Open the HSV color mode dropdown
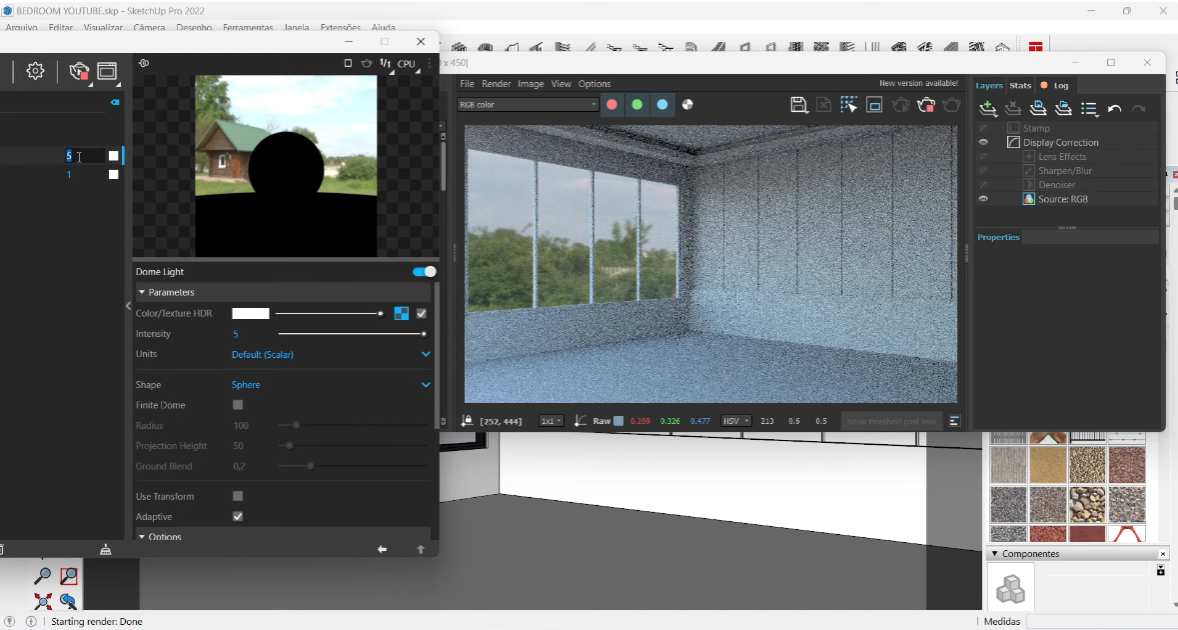 [735, 421]
